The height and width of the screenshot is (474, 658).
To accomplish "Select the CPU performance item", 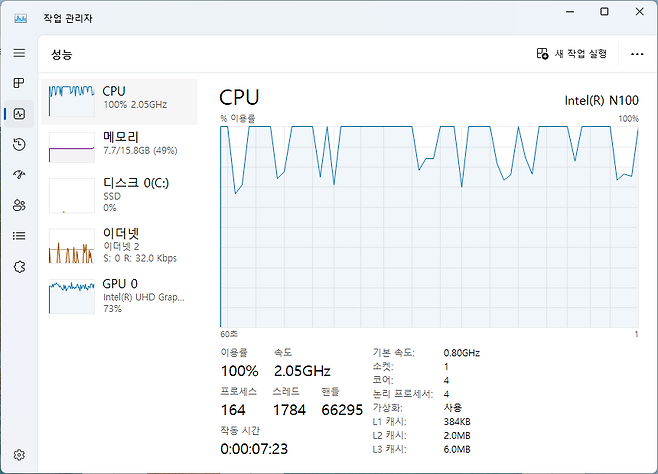I will pyautogui.click(x=120, y=98).
